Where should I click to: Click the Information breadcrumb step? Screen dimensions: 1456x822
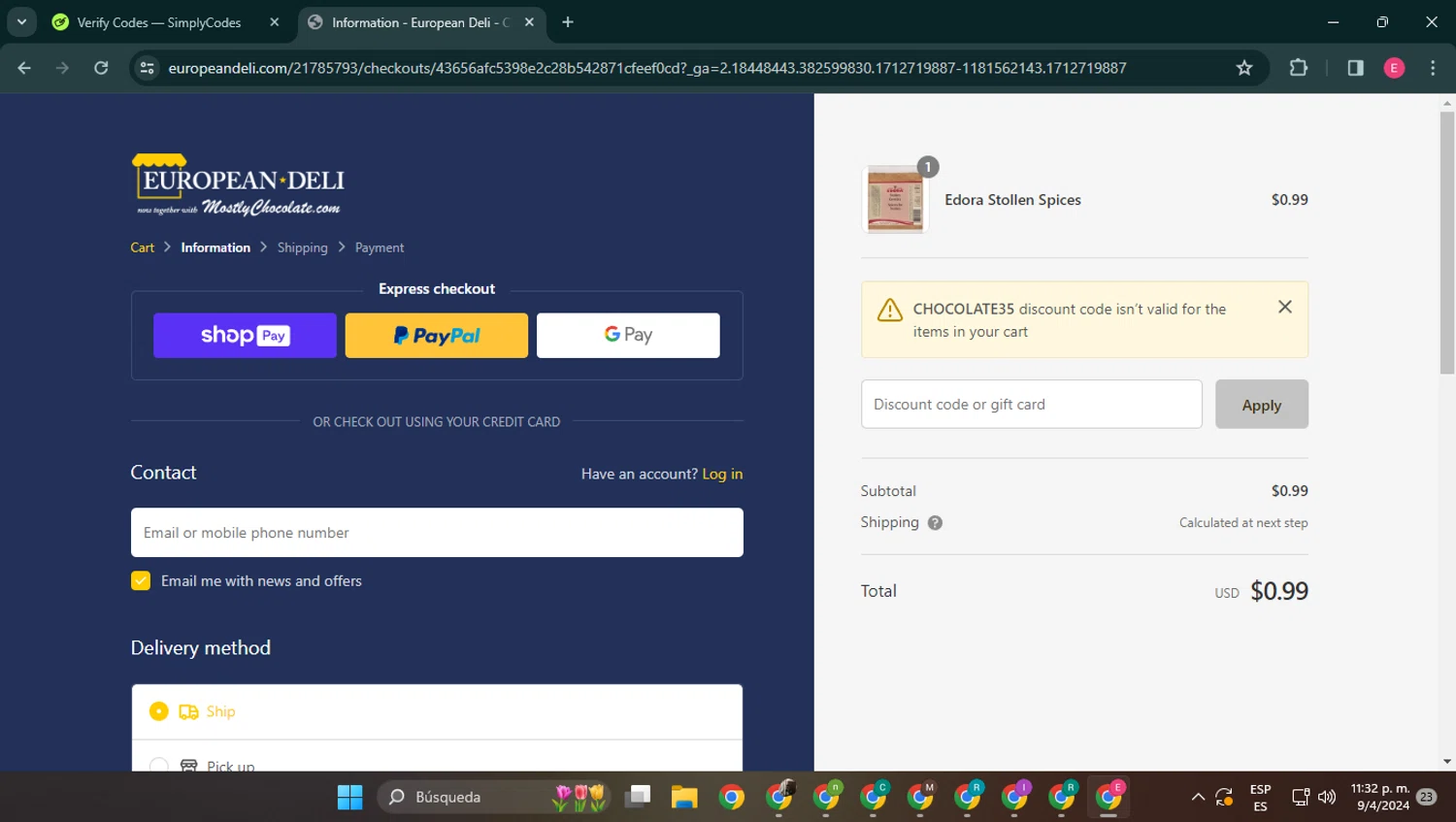[x=215, y=247]
